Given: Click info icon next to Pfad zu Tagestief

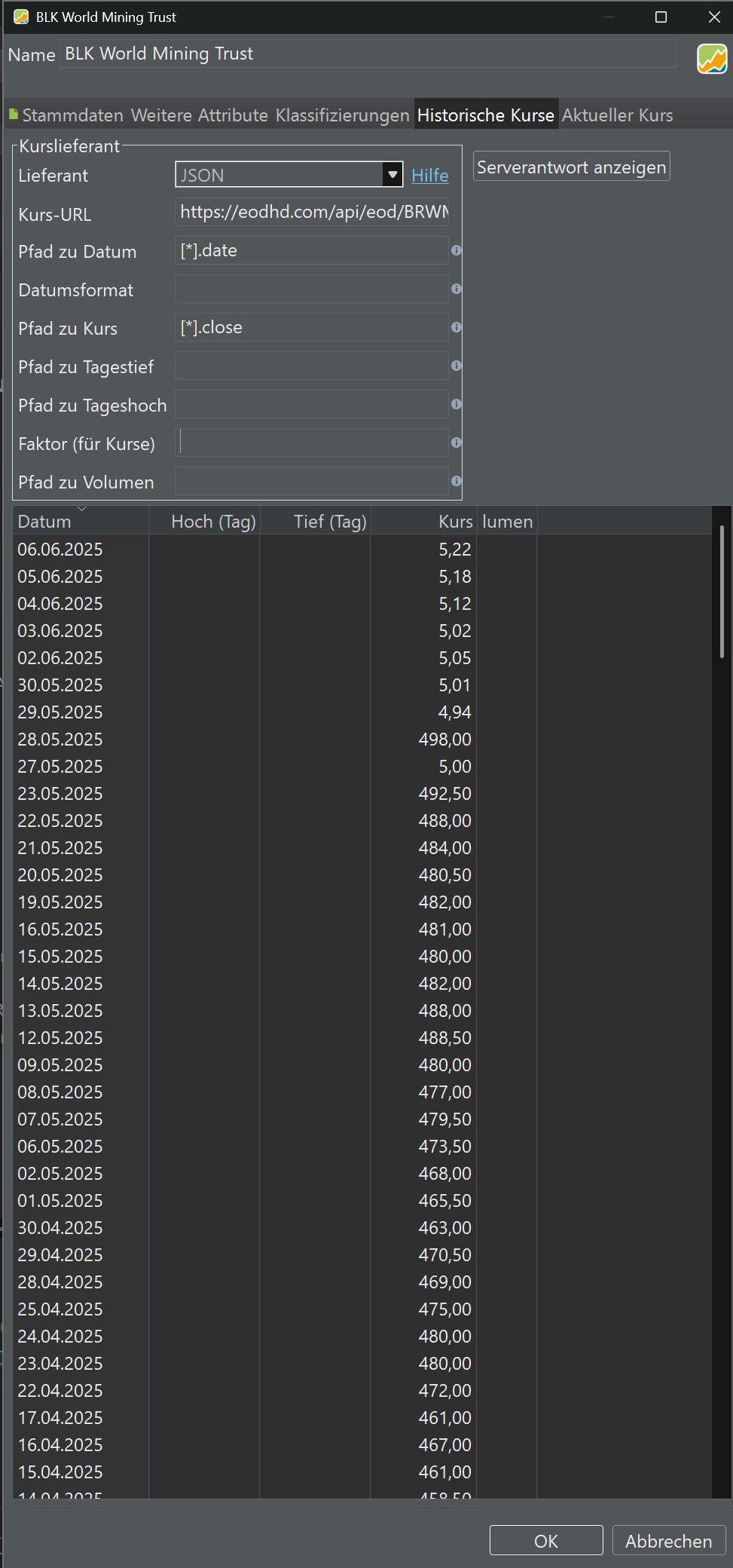Looking at the screenshot, I should 456,366.
